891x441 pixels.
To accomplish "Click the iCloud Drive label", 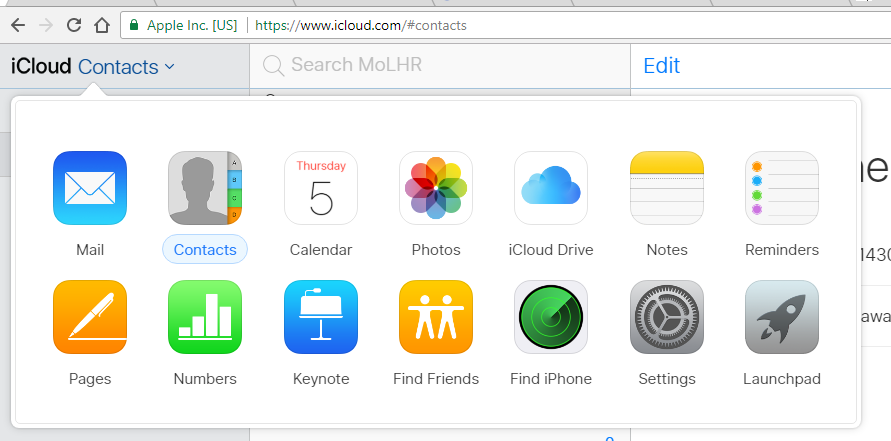I will (551, 249).
